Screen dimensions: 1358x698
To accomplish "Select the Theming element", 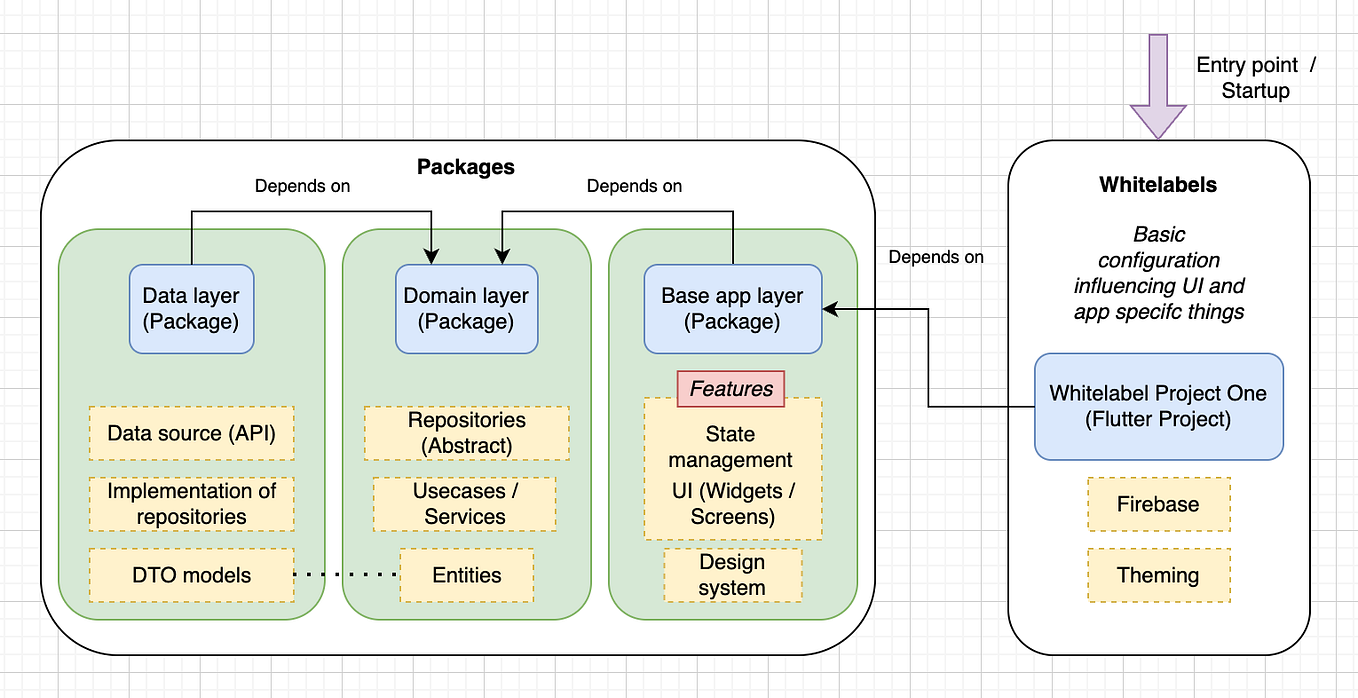I will click(1158, 575).
